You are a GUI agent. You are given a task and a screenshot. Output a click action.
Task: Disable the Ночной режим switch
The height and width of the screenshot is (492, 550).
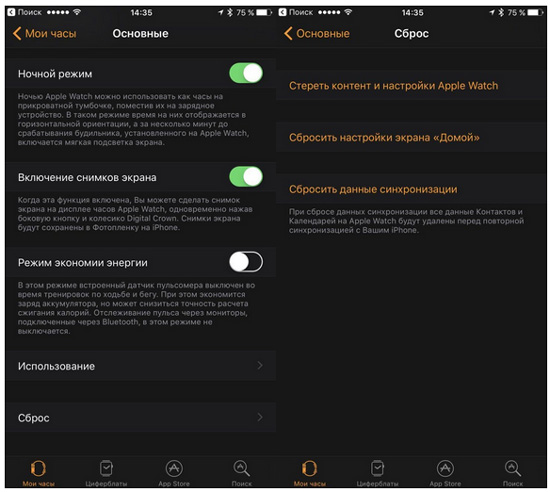click(246, 73)
